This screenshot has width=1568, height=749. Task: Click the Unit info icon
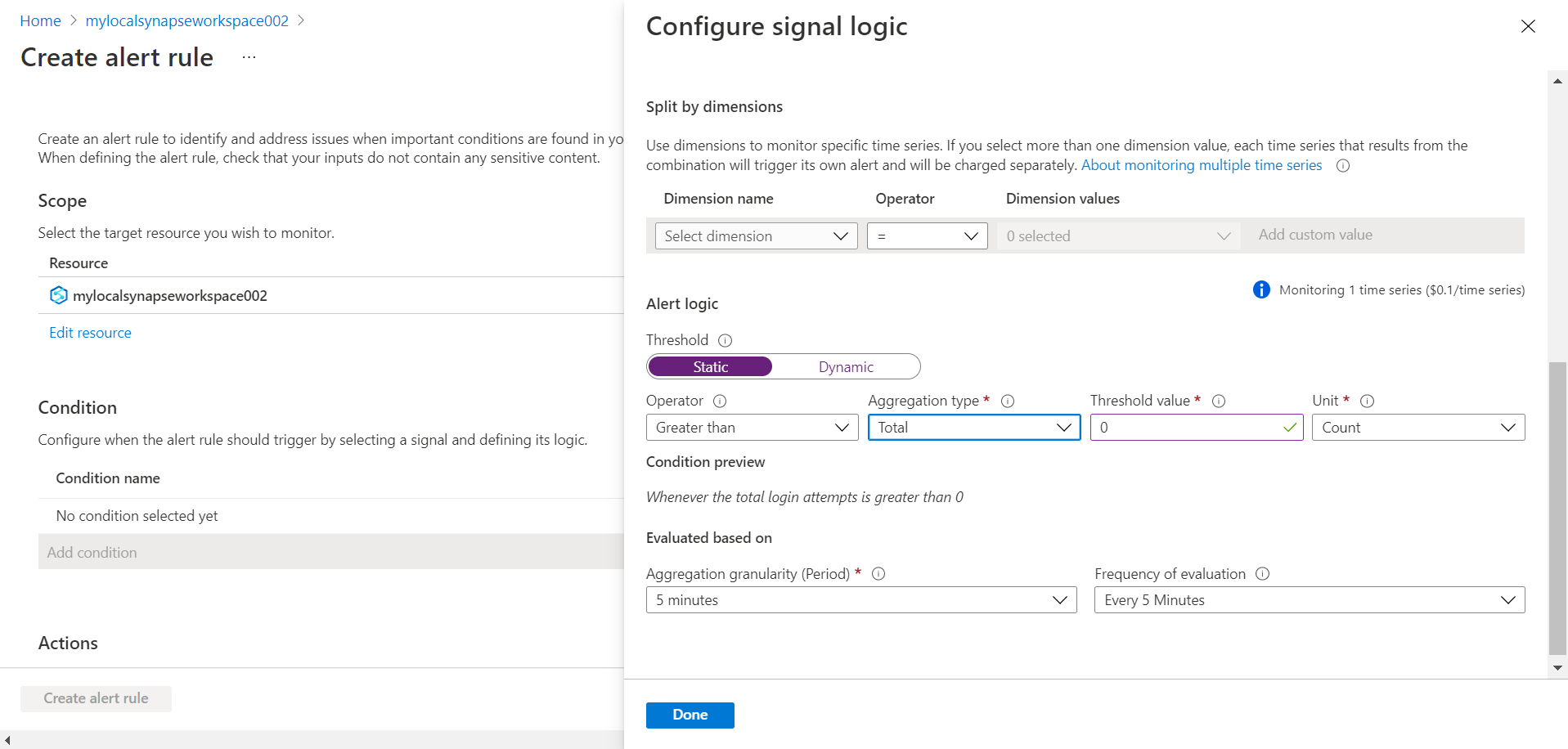coord(1367,401)
